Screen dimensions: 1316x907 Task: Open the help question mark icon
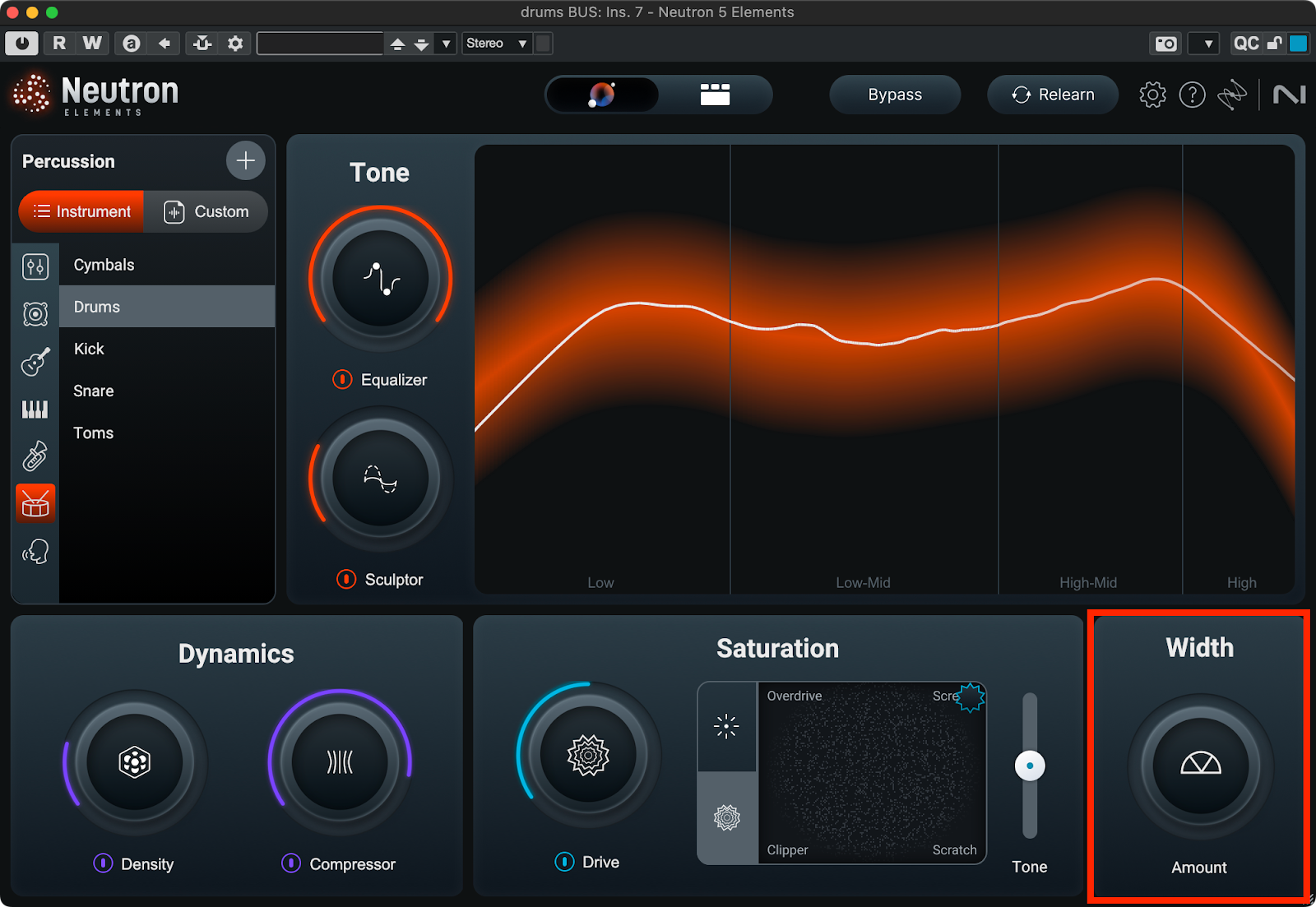click(x=1192, y=95)
